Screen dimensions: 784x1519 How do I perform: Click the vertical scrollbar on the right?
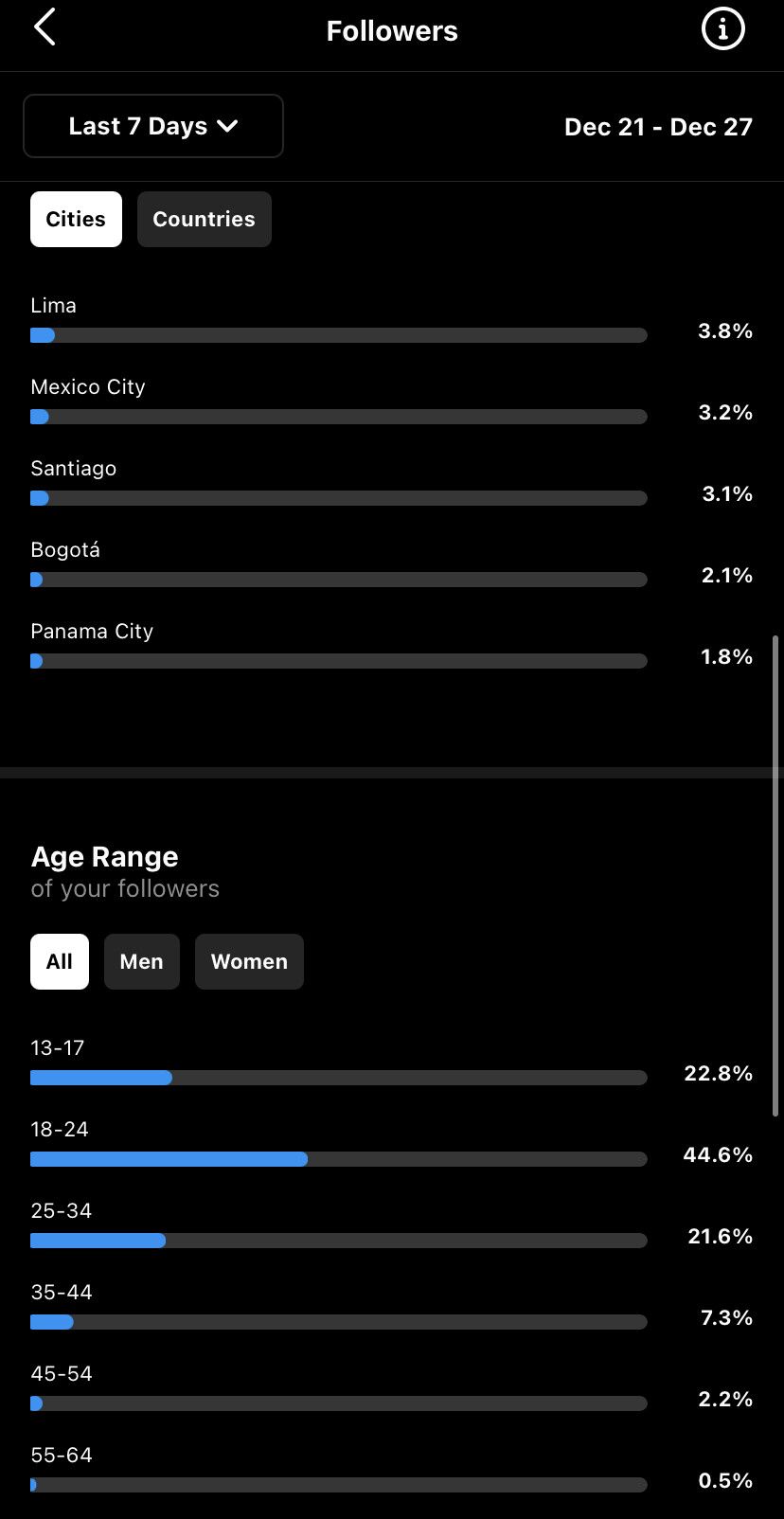click(775, 876)
